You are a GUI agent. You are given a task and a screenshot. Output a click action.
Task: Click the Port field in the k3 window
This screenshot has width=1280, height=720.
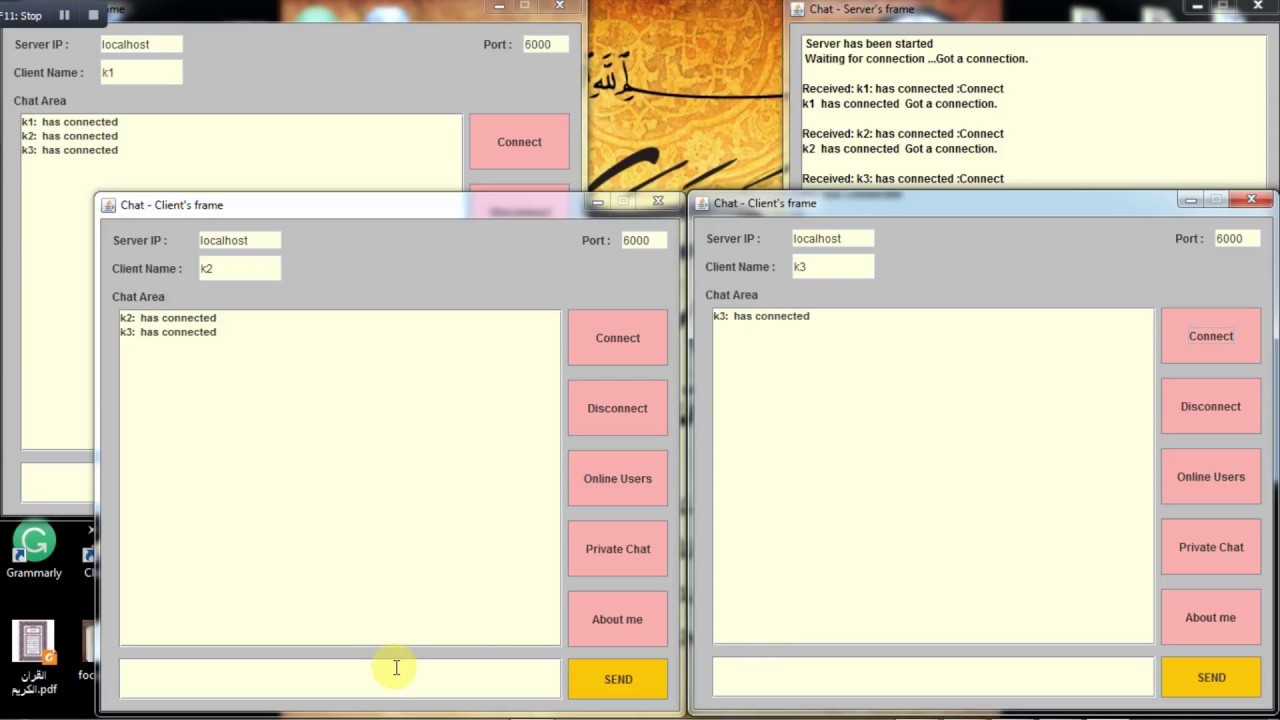coord(1236,238)
